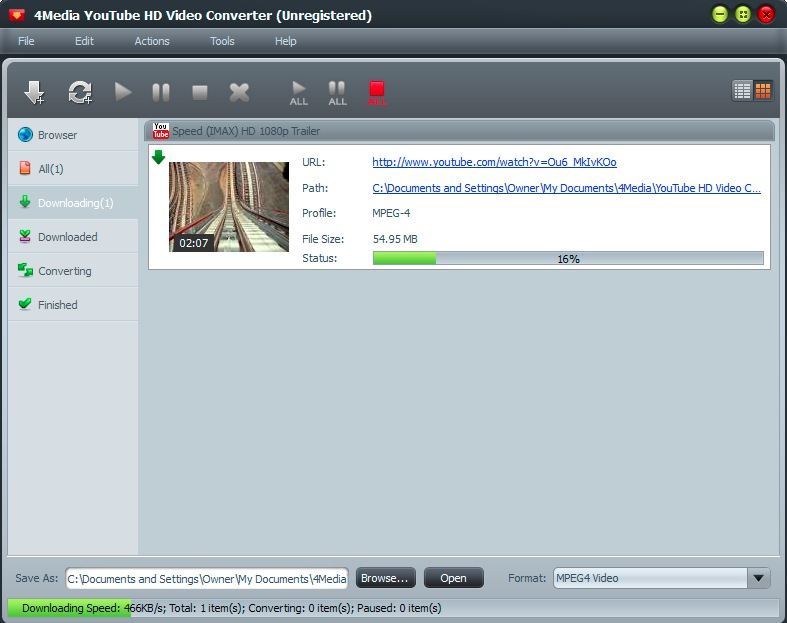Click the application logo in title bar

pos(17,15)
